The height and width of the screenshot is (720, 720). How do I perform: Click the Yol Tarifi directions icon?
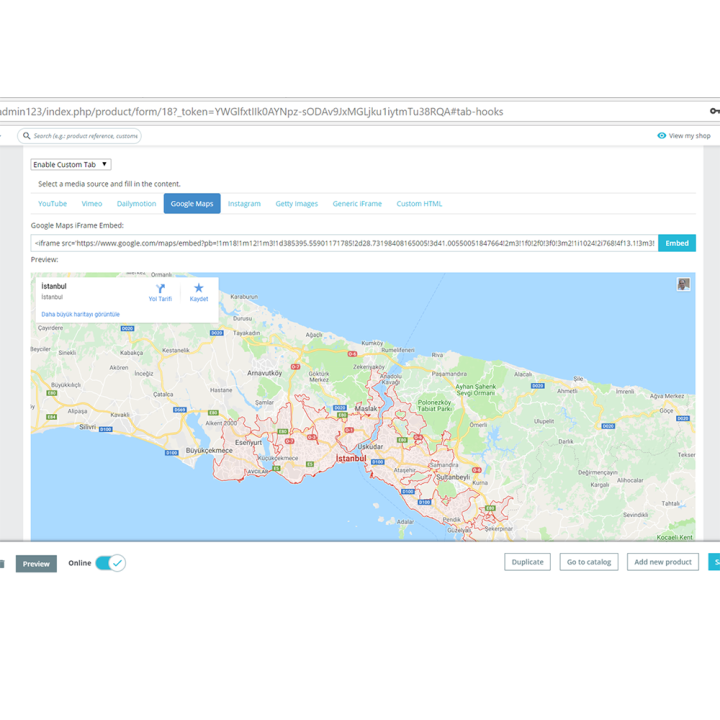160,288
